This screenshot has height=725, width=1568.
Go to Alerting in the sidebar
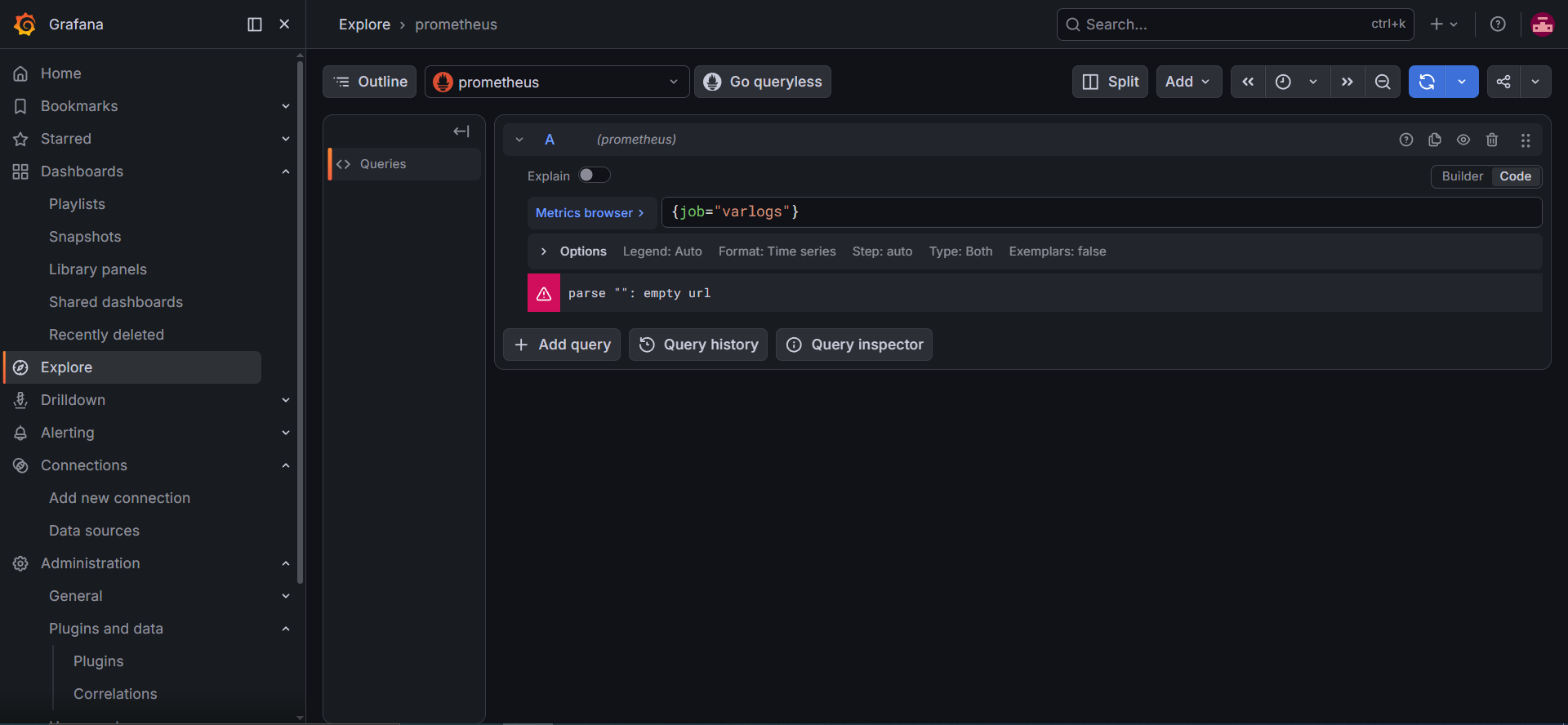(x=67, y=433)
